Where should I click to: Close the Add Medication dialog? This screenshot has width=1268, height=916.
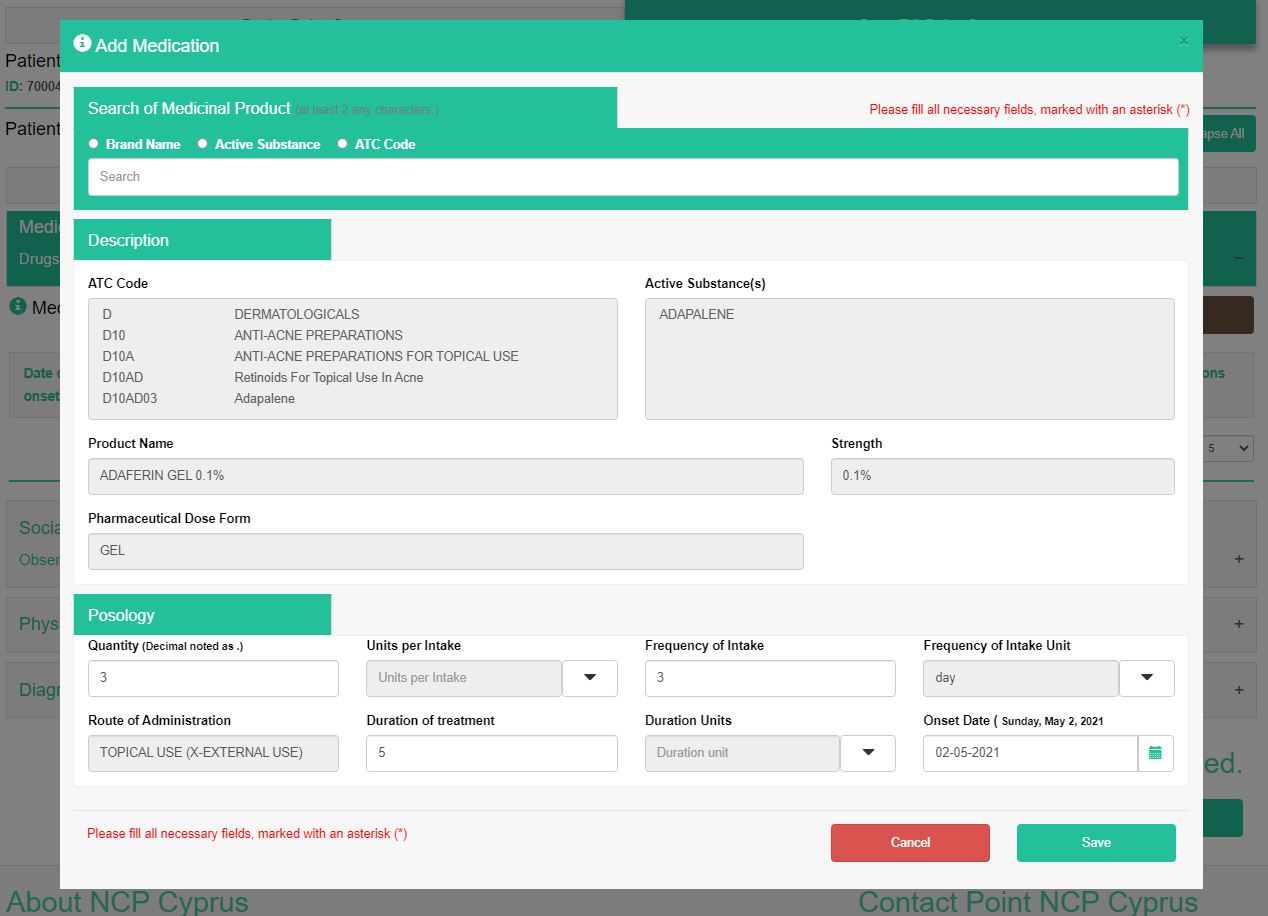(x=1183, y=41)
